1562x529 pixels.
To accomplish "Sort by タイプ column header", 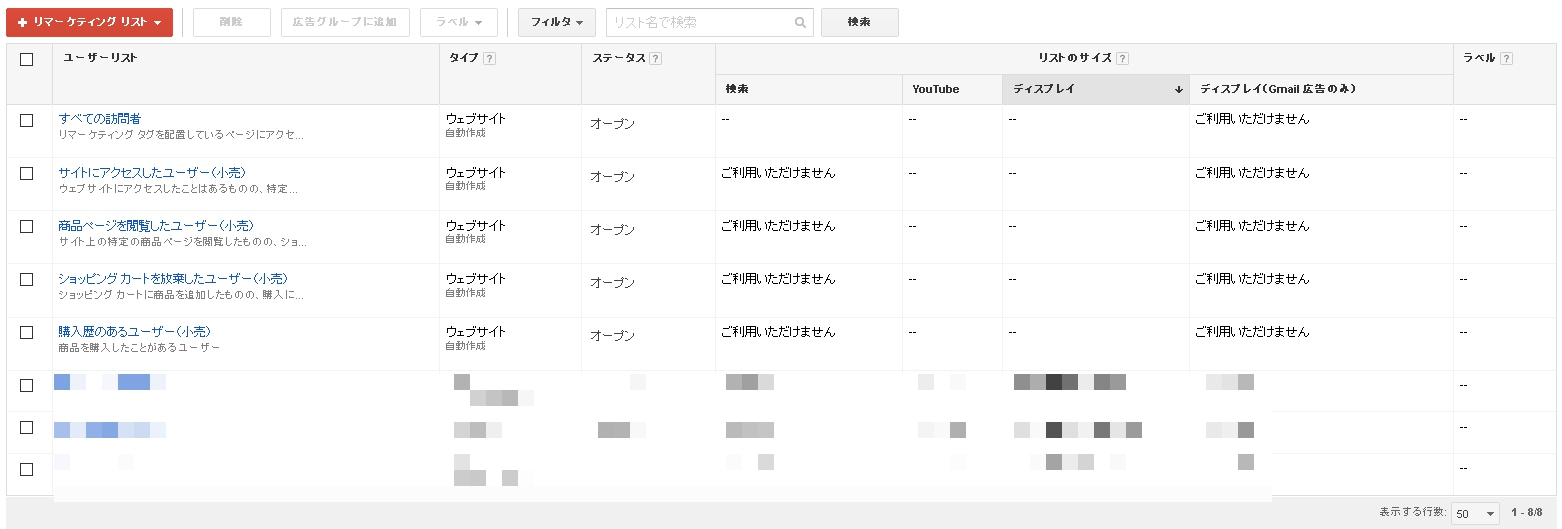I will point(464,58).
